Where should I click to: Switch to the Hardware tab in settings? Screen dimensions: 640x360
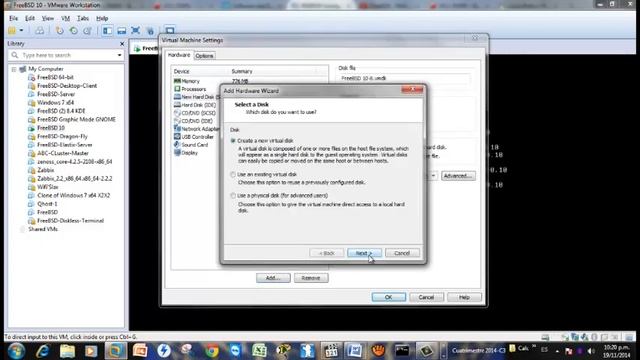179,55
